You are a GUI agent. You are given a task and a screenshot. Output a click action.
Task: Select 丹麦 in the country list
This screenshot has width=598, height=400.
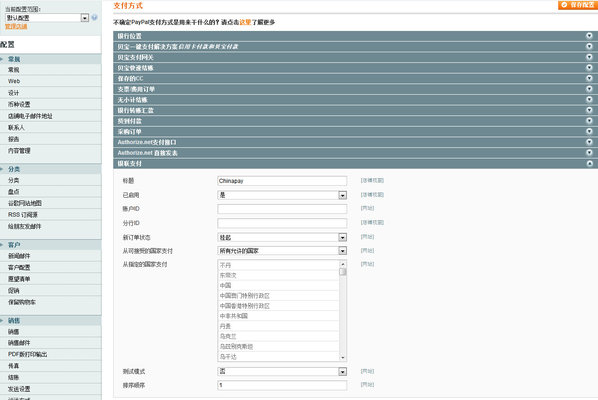point(278,326)
